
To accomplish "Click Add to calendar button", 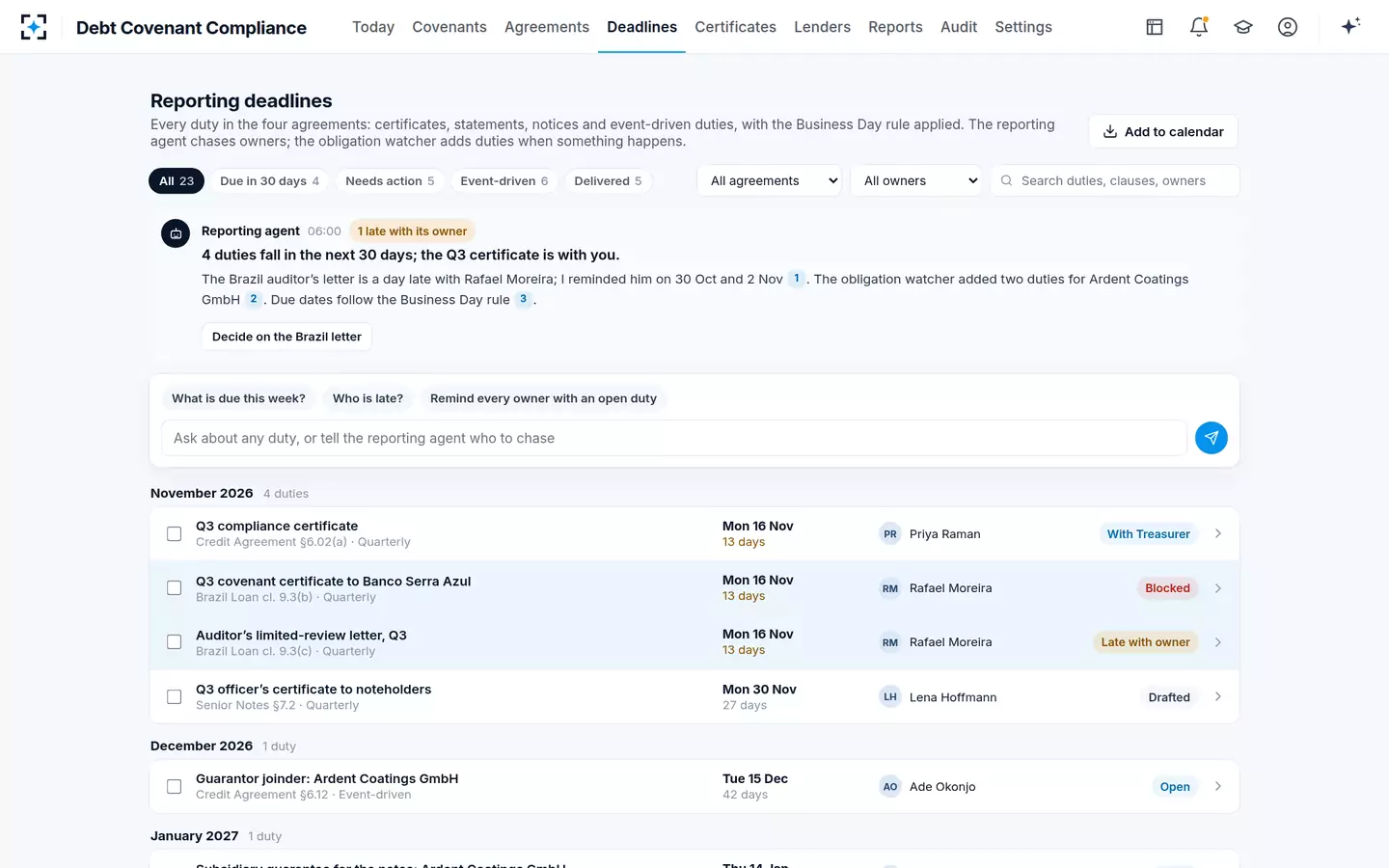I will pos(1163,131).
